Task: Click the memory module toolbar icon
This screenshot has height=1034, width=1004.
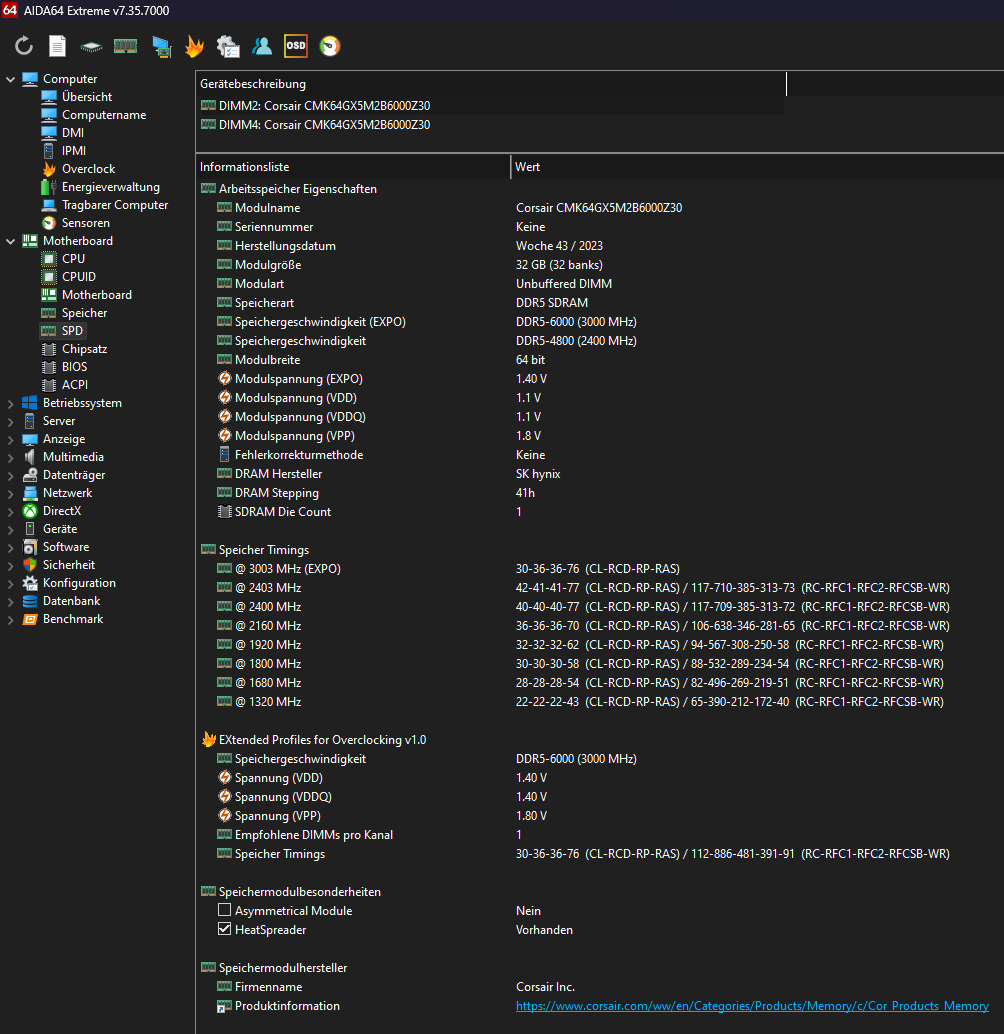Action: tap(125, 46)
